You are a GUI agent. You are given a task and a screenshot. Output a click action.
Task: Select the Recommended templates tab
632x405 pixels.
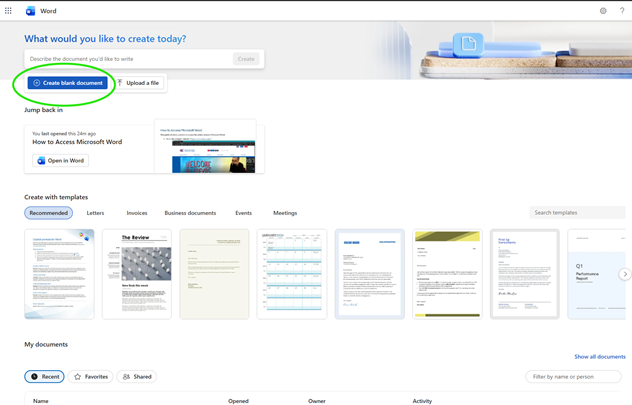coord(48,213)
